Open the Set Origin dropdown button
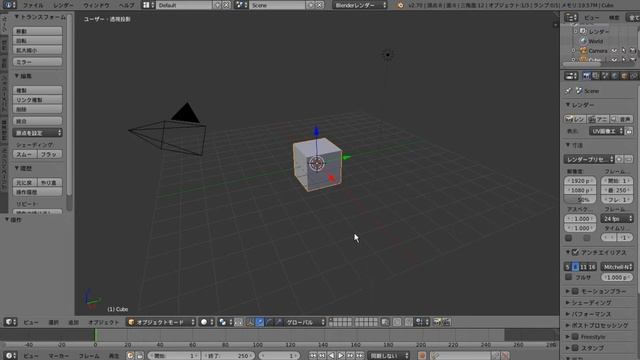This screenshot has height=360, width=640. [x=38, y=133]
